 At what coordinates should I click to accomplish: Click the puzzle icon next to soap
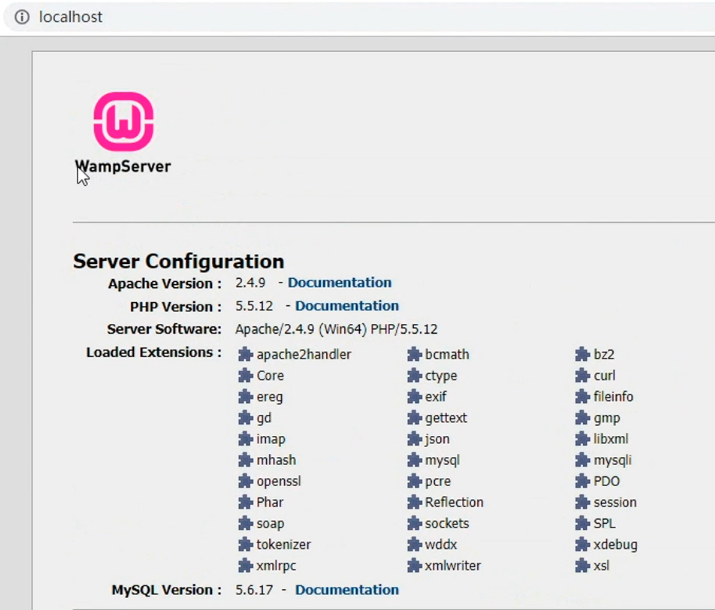click(245, 523)
